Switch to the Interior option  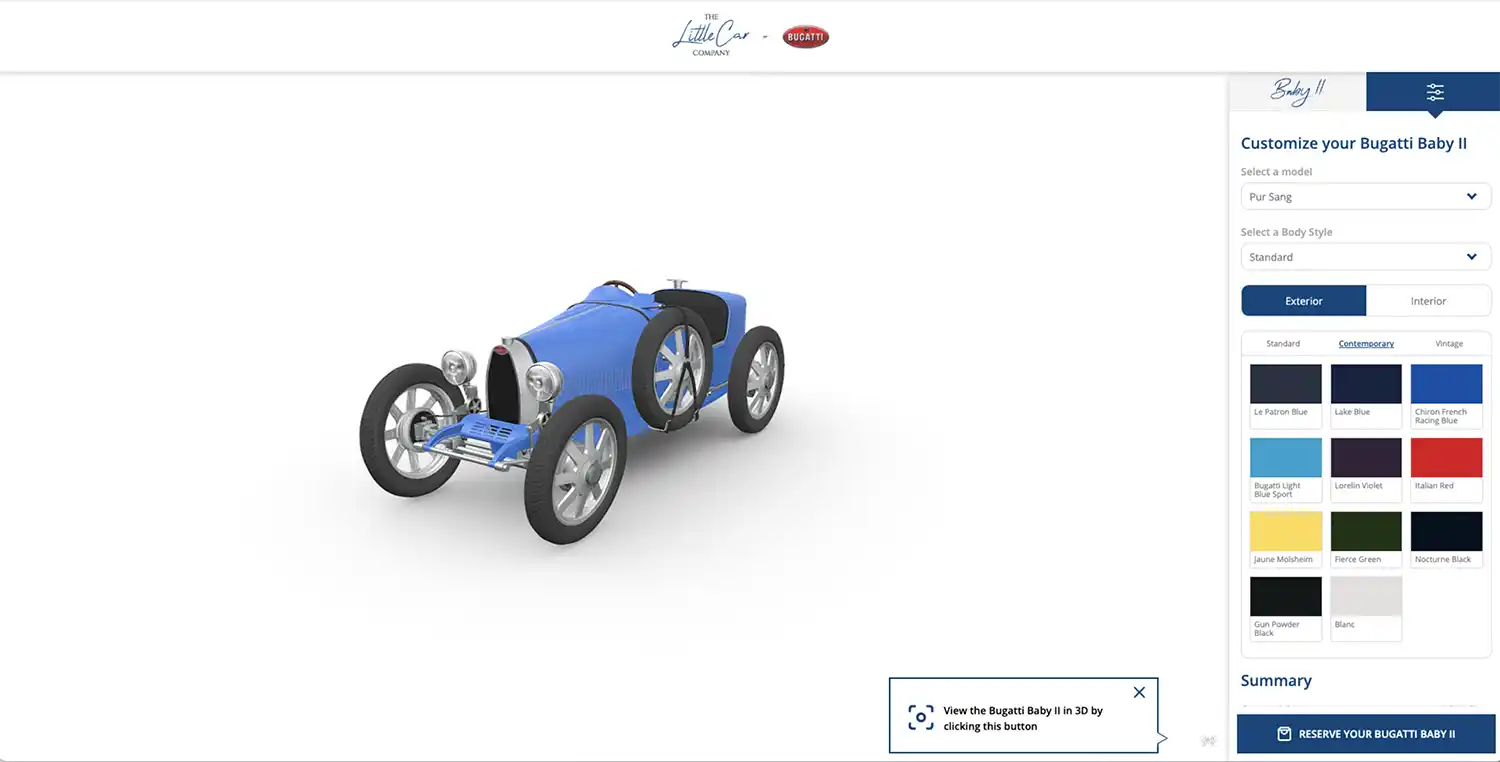[x=1428, y=301]
